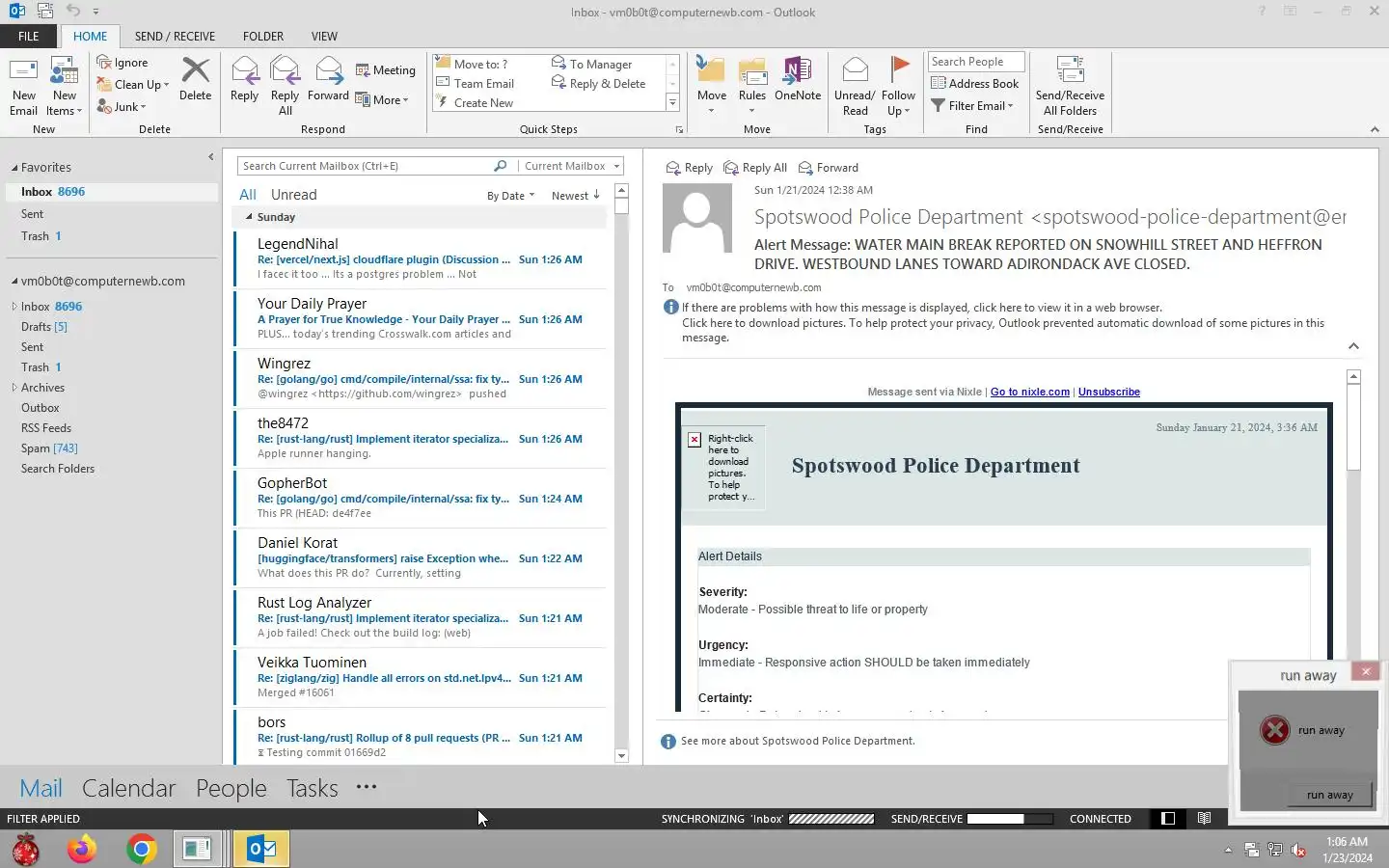Open the Junk dropdown
Viewport: 1389px width, 868px height.
tap(122, 107)
